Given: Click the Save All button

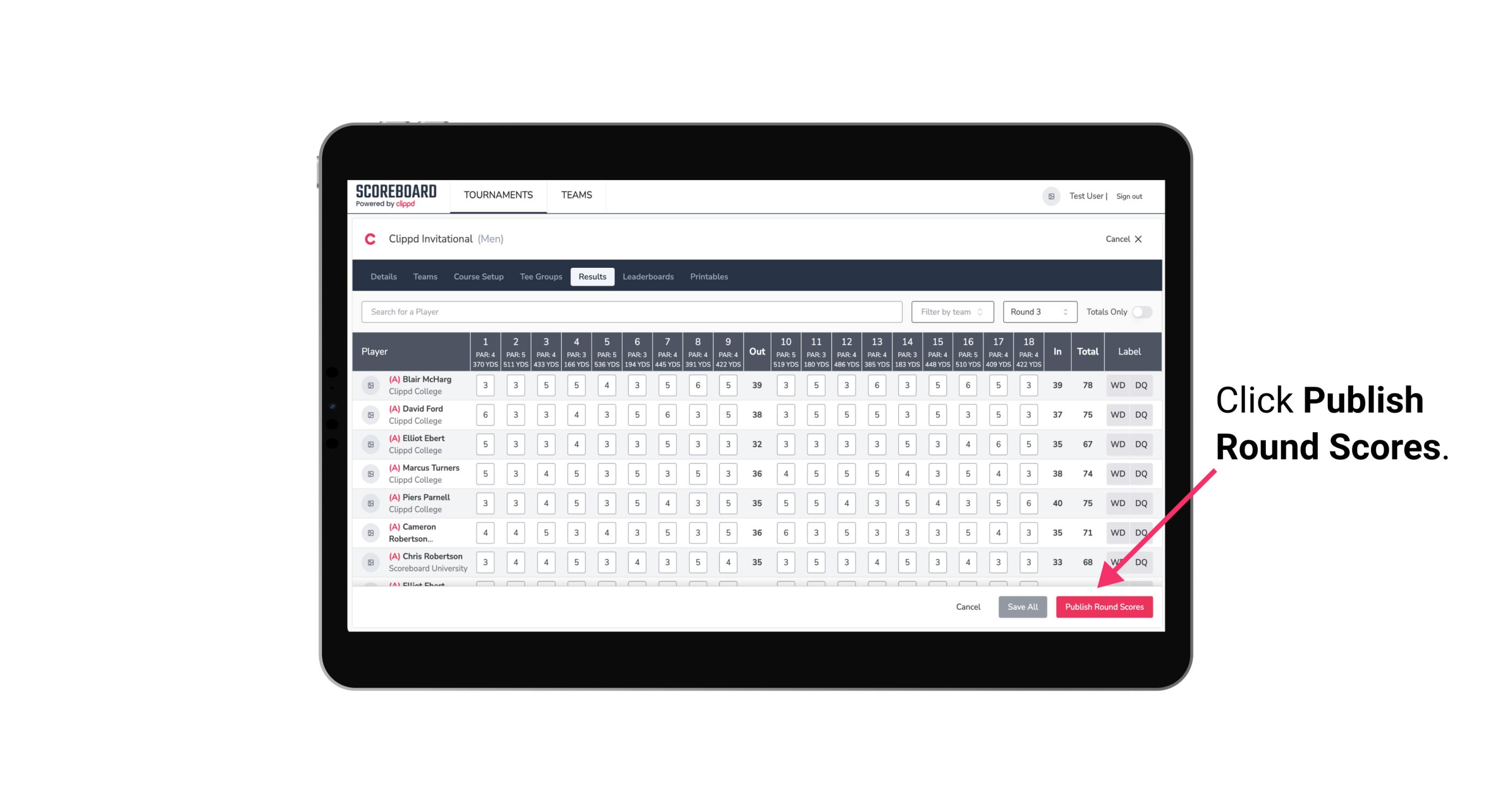Looking at the screenshot, I should point(1023,607).
